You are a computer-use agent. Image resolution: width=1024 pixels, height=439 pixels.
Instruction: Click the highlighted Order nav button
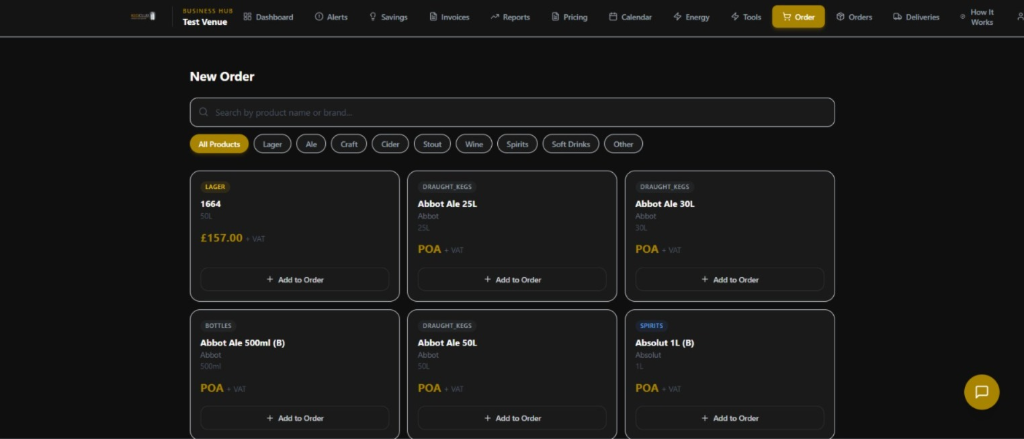[x=798, y=17]
